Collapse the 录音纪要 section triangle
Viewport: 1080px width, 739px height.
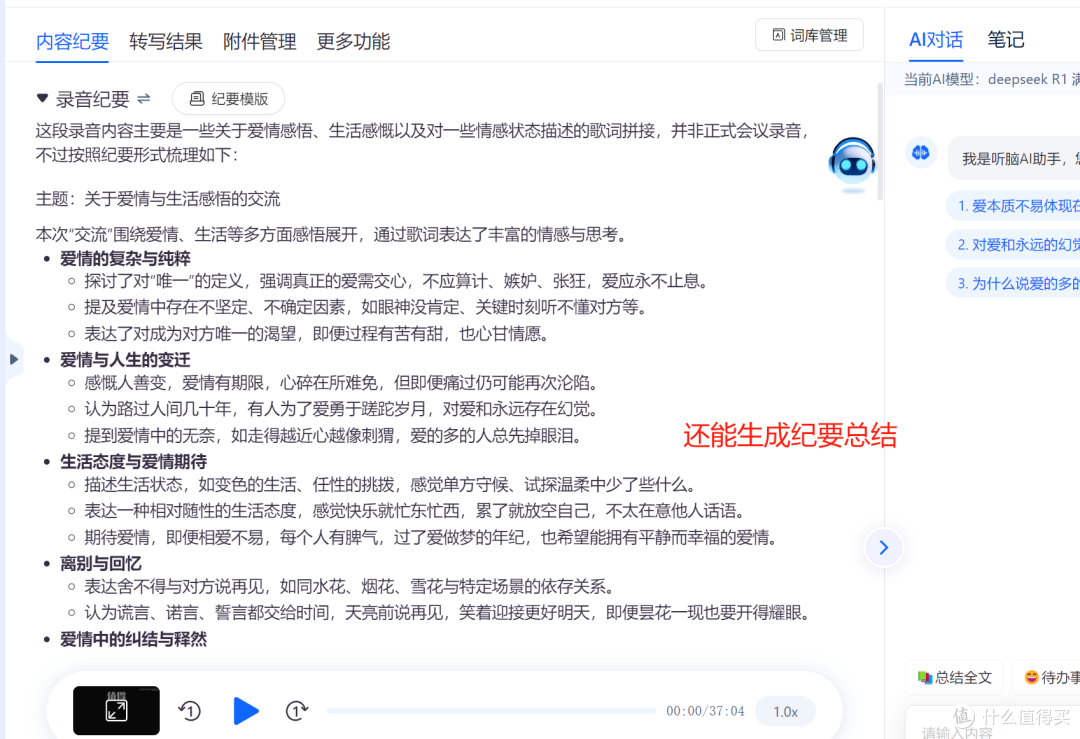(43, 98)
